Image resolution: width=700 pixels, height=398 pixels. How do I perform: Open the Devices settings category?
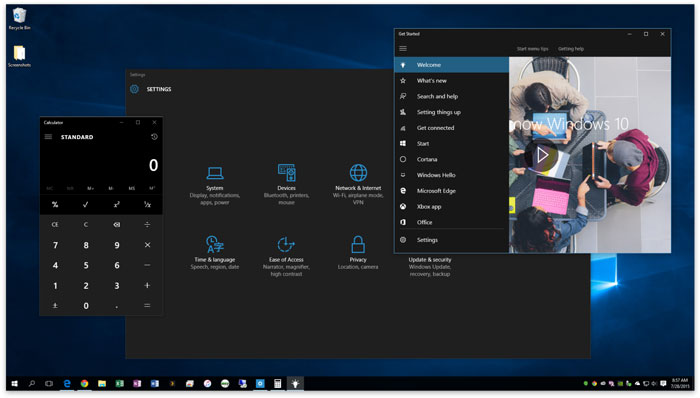coord(286,184)
